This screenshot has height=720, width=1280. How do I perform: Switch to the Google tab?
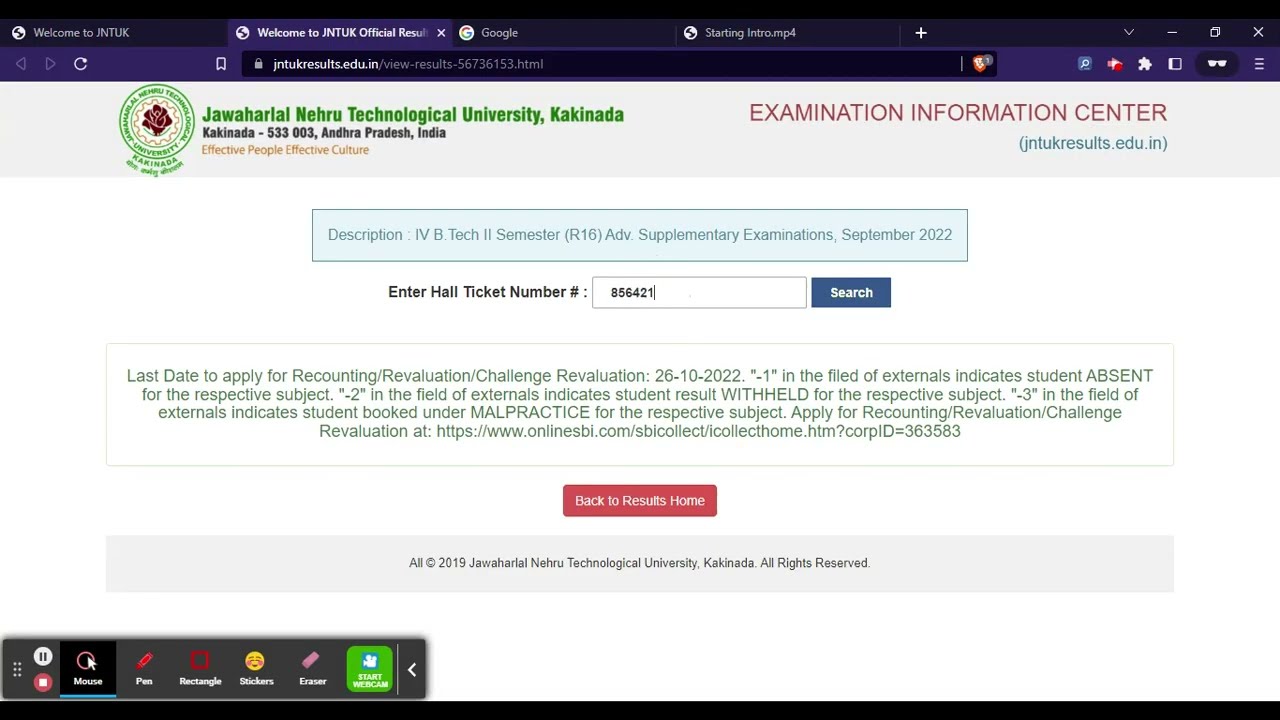pos(563,33)
